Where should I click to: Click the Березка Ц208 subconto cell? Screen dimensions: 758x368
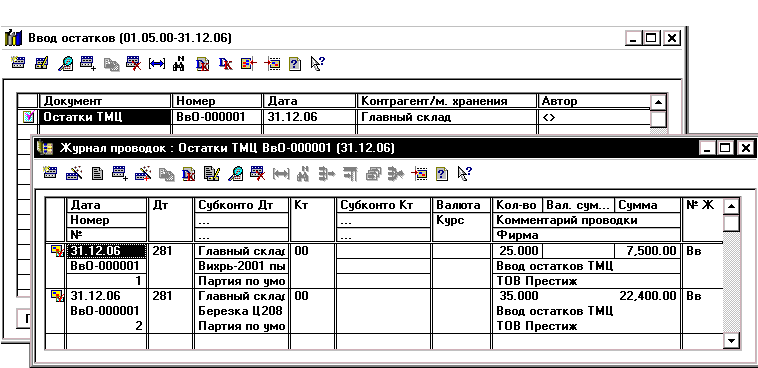coord(241,311)
